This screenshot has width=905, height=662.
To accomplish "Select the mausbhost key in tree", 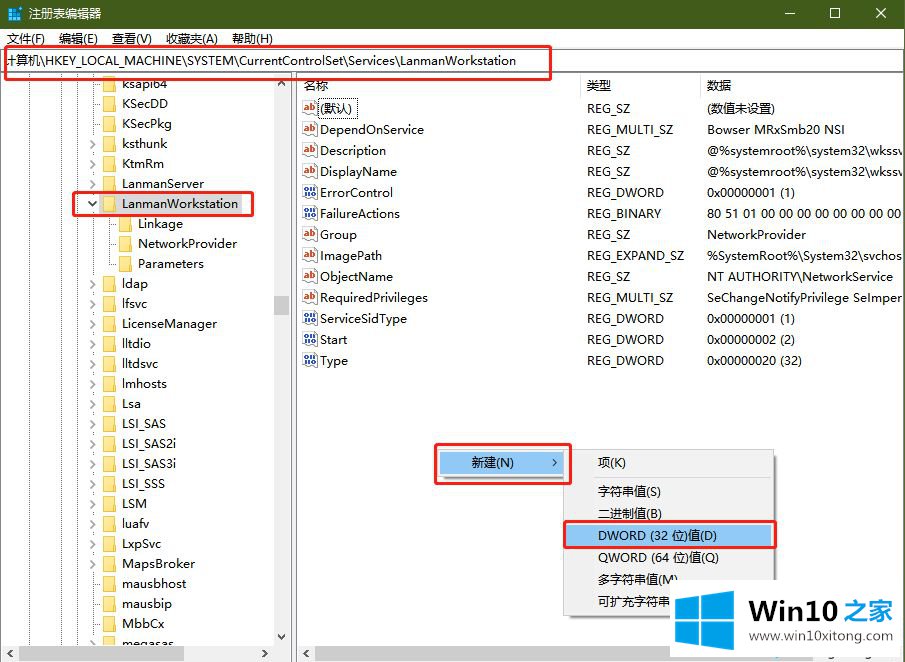I will [154, 584].
